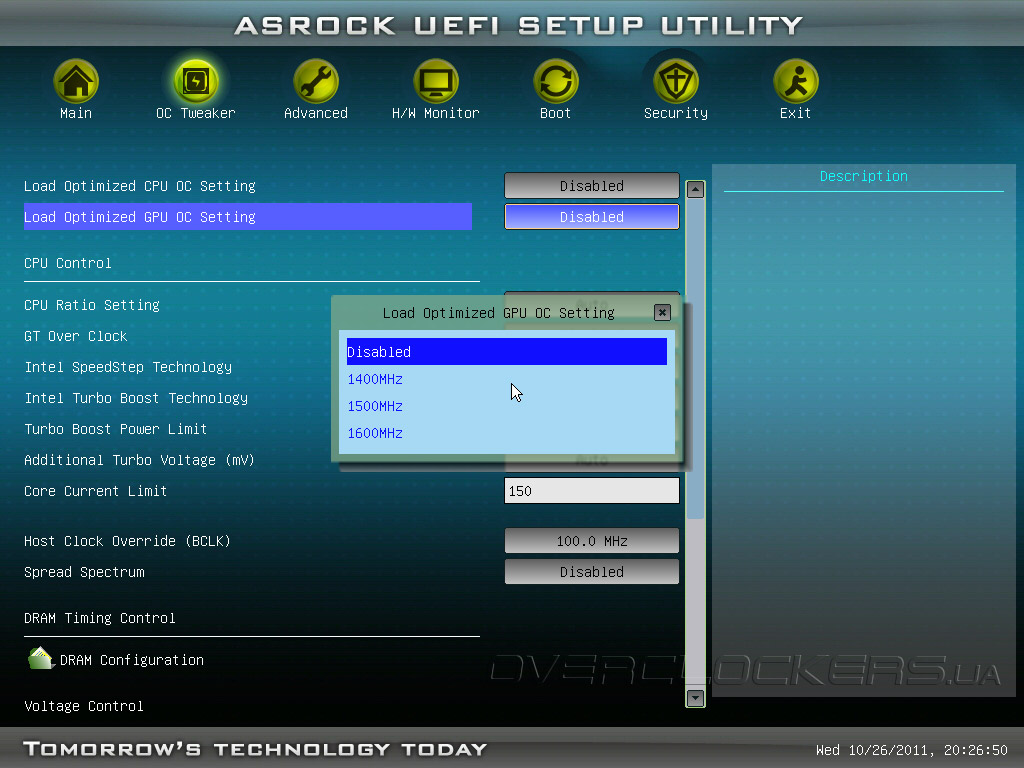
Task: Click the Exit running man icon
Action: pyautogui.click(x=795, y=81)
